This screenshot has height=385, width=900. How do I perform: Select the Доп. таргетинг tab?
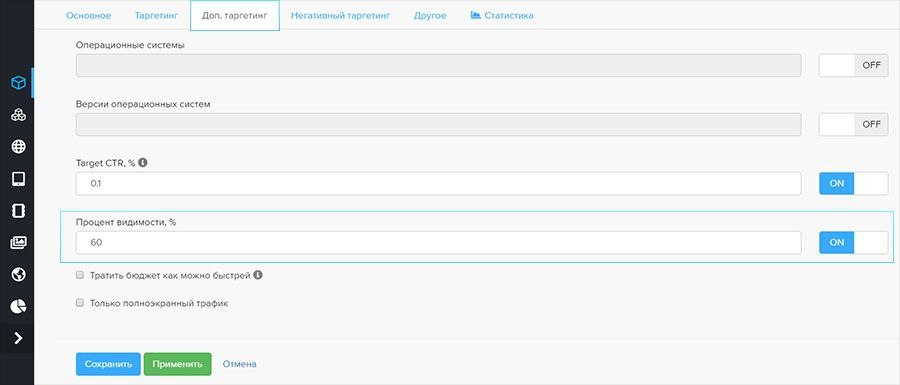235,15
